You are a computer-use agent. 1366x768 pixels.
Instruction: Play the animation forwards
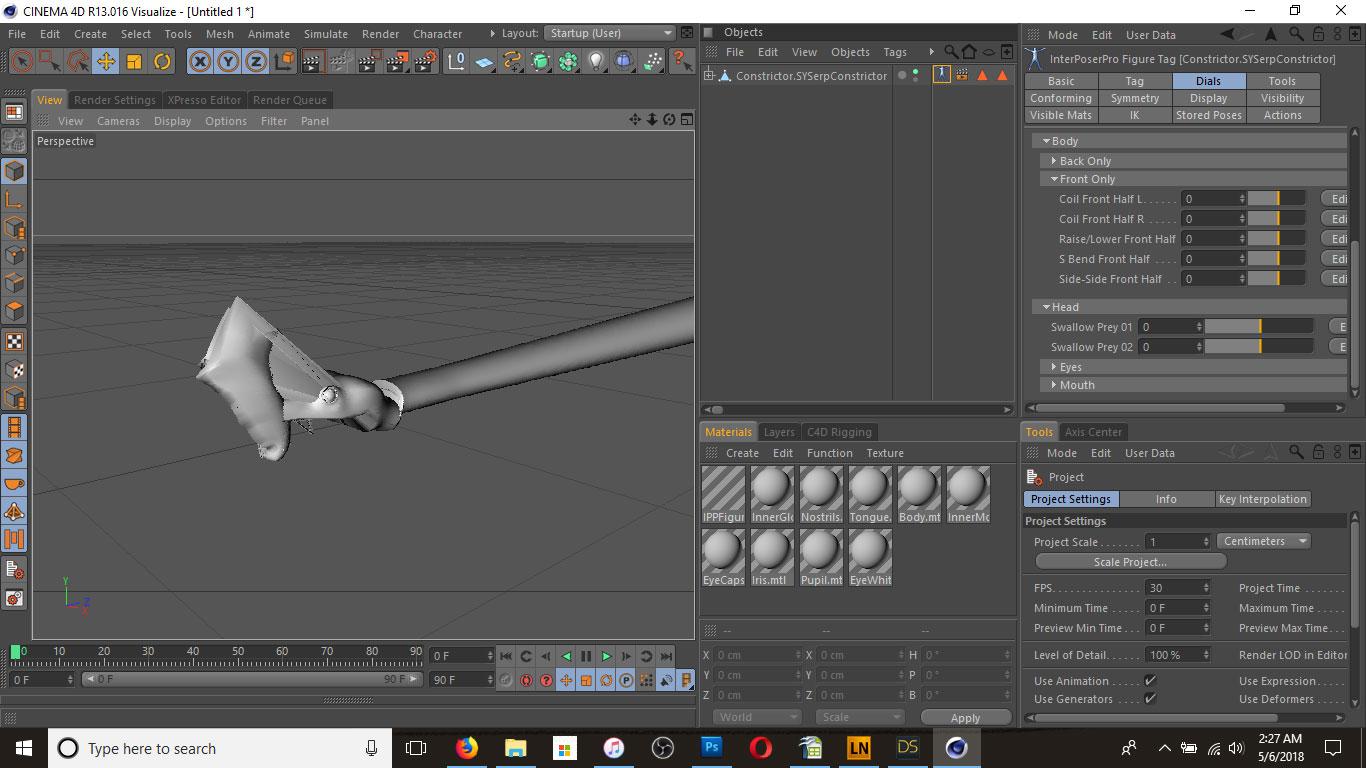click(606, 656)
